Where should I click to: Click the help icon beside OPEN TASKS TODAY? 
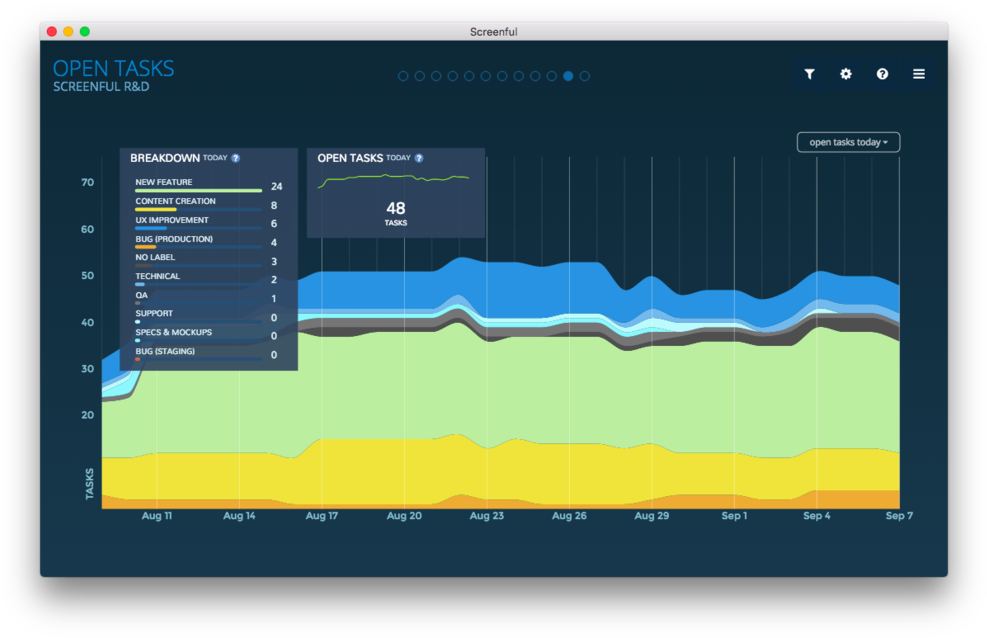[419, 158]
